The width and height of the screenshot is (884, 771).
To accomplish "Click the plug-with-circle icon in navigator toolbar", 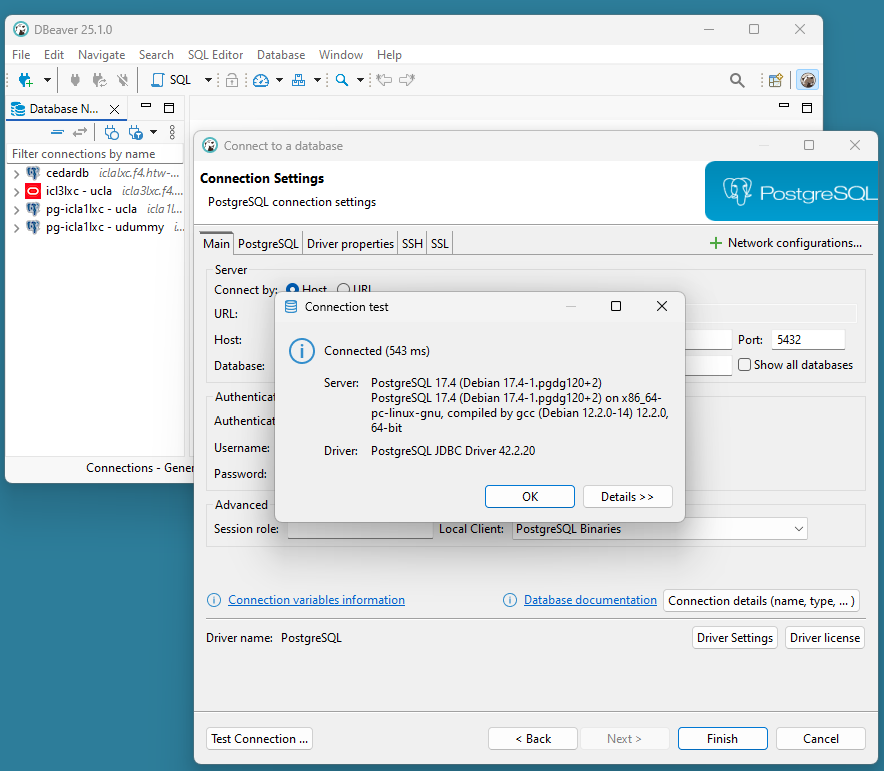I will 112,132.
